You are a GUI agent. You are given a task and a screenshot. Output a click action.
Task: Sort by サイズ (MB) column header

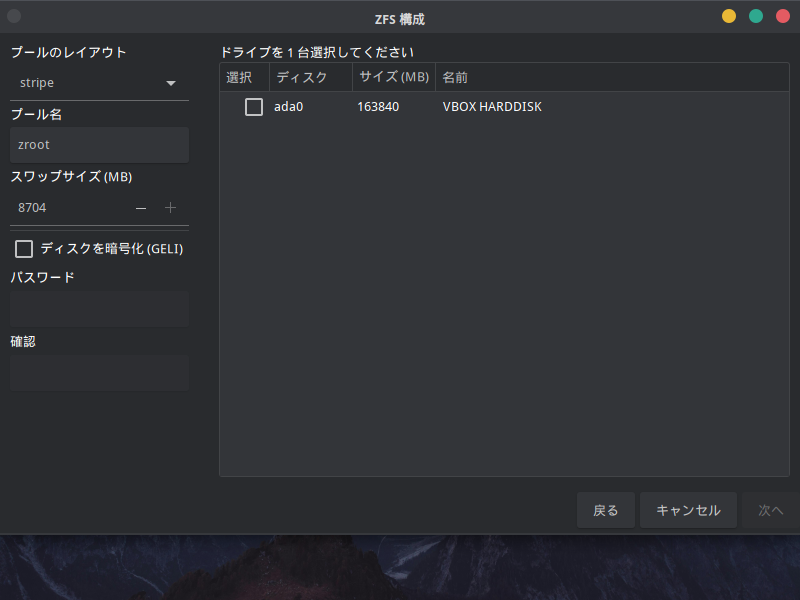[394, 77]
